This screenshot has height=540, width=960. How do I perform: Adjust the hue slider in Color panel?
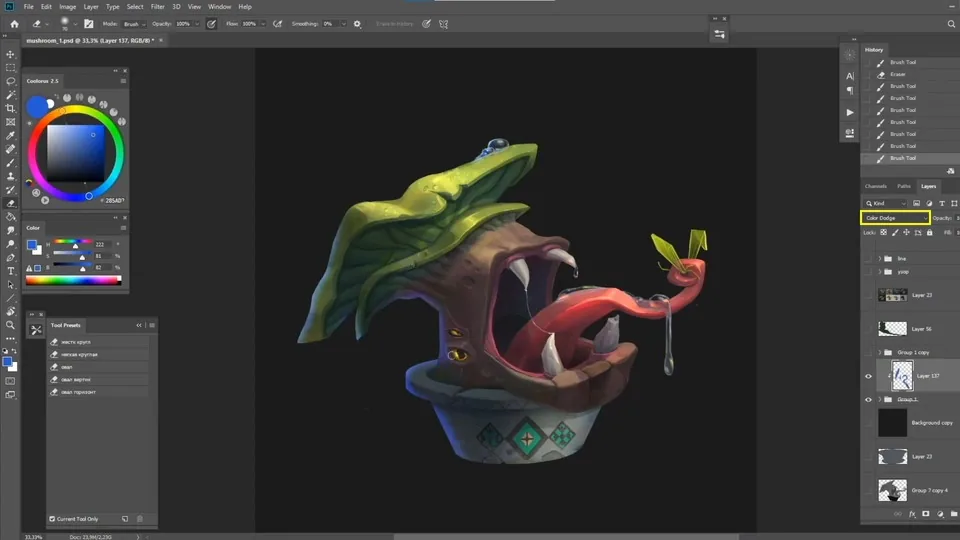click(x=72, y=244)
